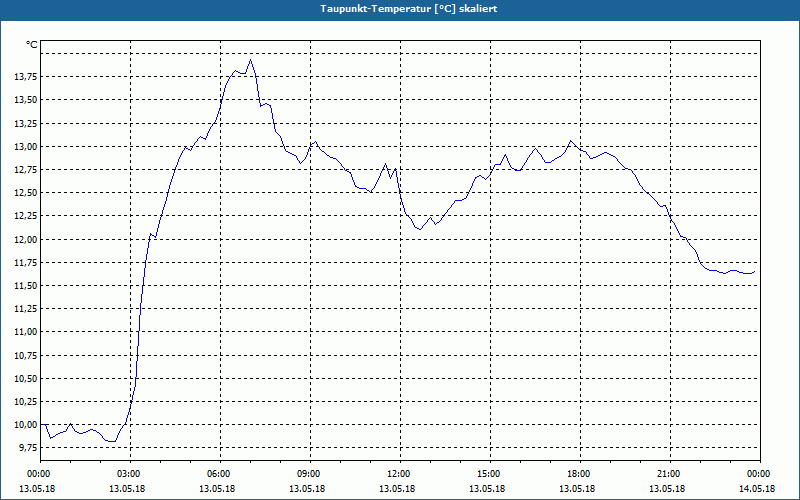Click the curve's highest peak near 07:00
This screenshot has width=800, height=500.
(250, 60)
